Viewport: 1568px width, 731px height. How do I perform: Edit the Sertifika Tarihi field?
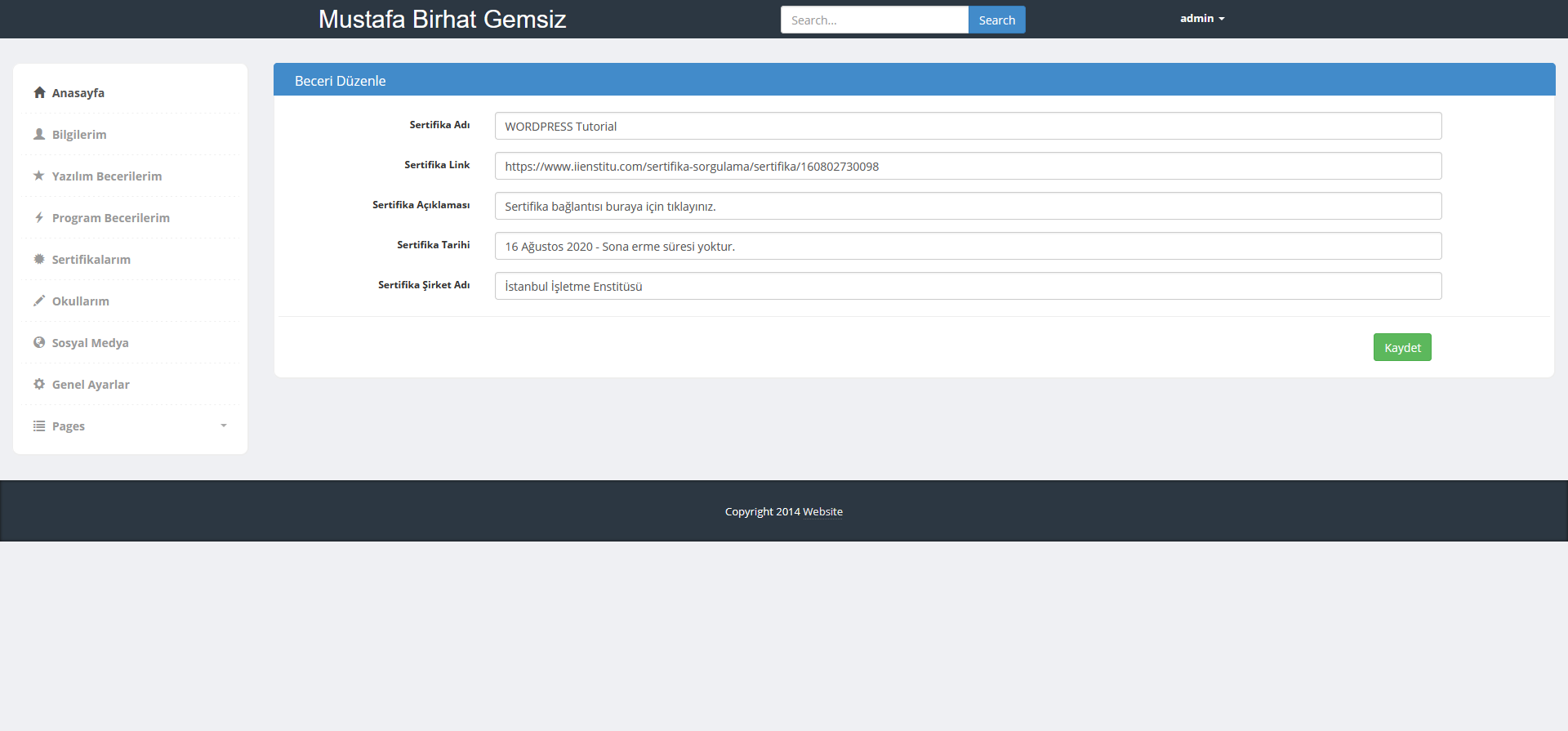coord(968,246)
